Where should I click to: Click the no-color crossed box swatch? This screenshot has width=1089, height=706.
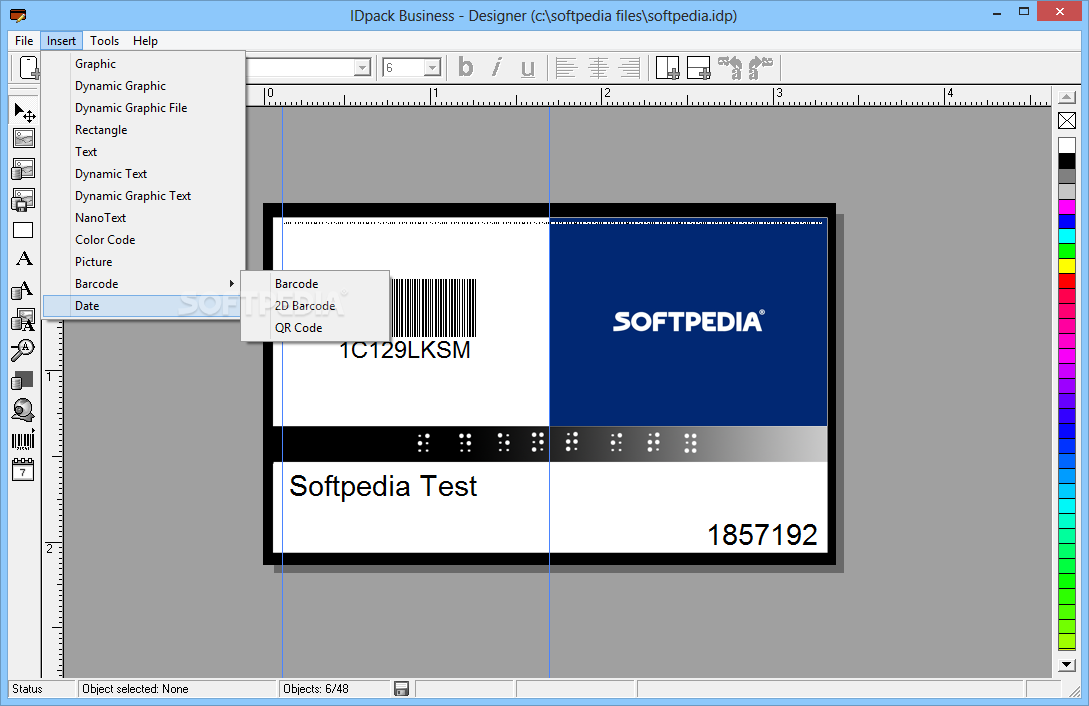point(1067,120)
